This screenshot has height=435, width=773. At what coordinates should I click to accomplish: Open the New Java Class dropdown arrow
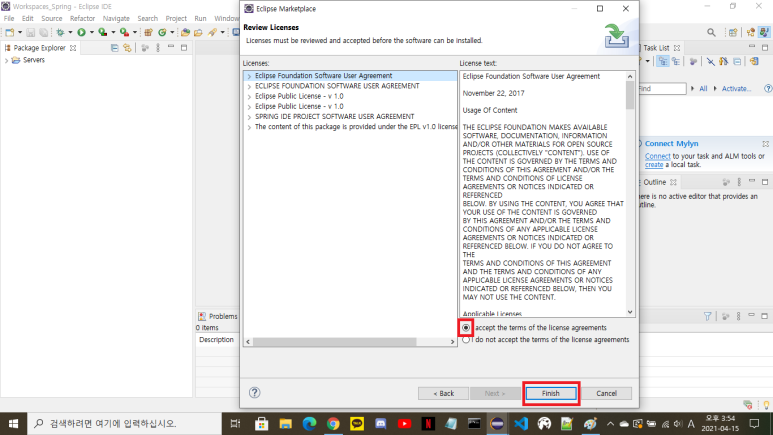tap(172, 33)
